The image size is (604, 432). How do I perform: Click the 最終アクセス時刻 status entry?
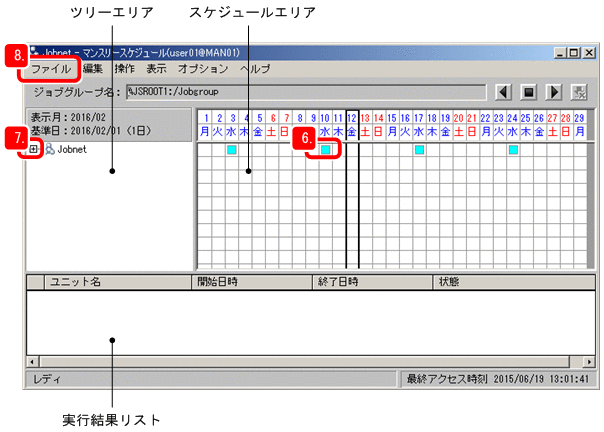coord(498,379)
